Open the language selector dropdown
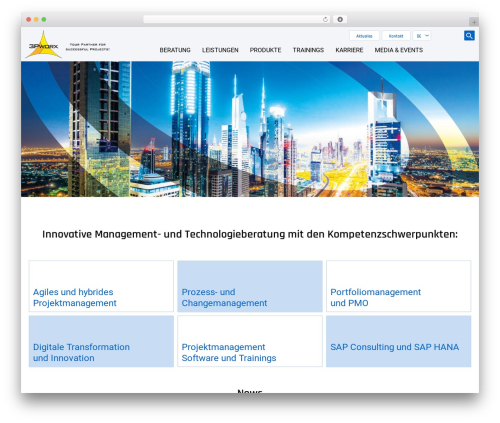 422,36
